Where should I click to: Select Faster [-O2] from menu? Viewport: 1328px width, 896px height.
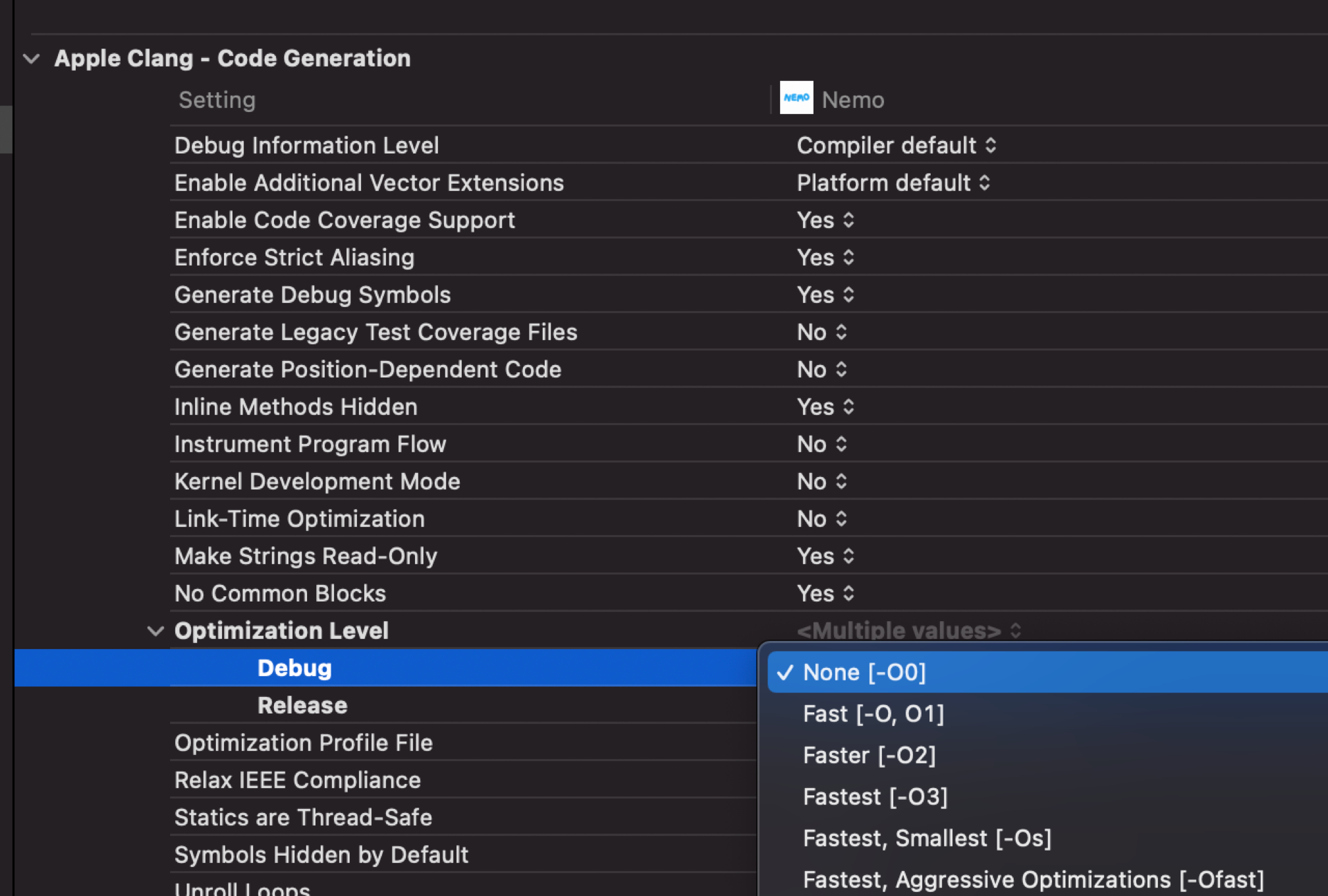tap(869, 756)
